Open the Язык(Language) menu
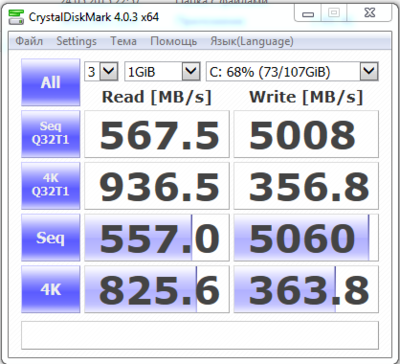Screen dimensions: 400x364 252,41
